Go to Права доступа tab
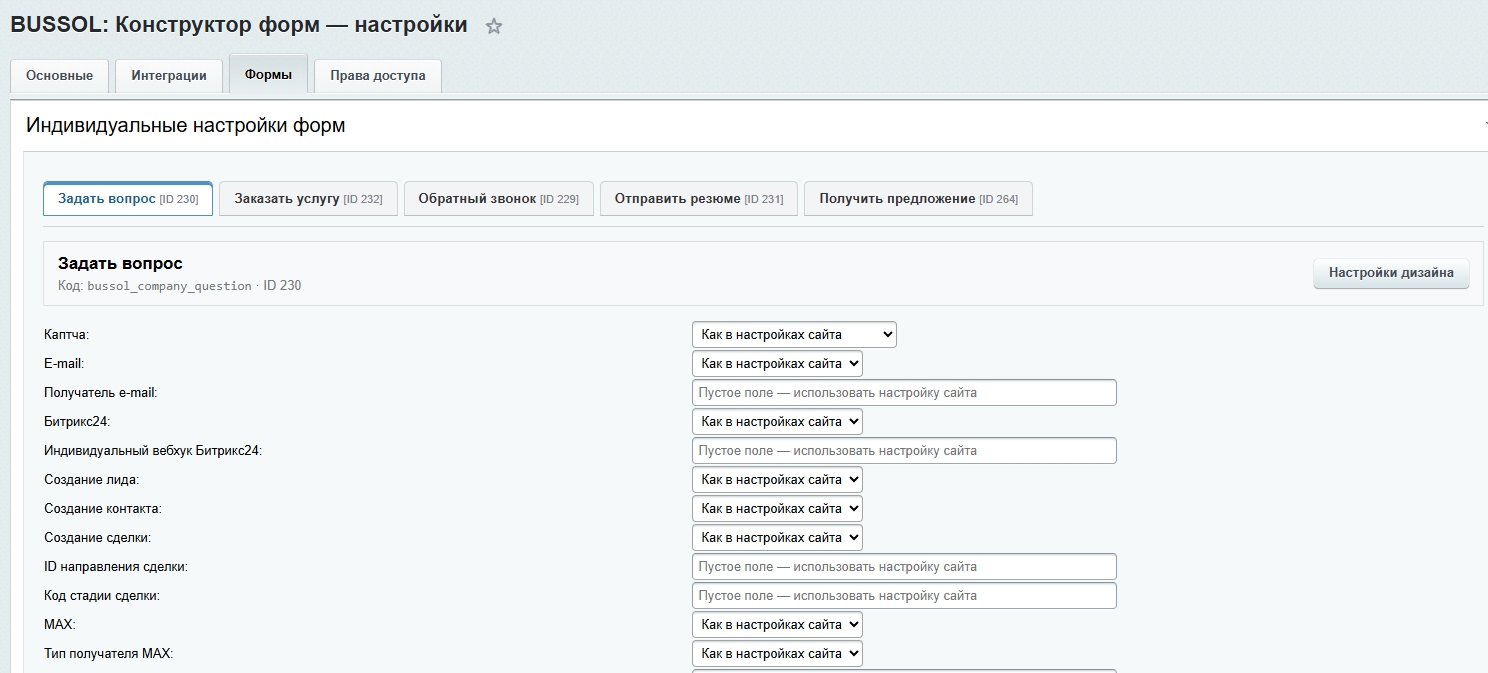The width and height of the screenshot is (1488, 673). 378,75
